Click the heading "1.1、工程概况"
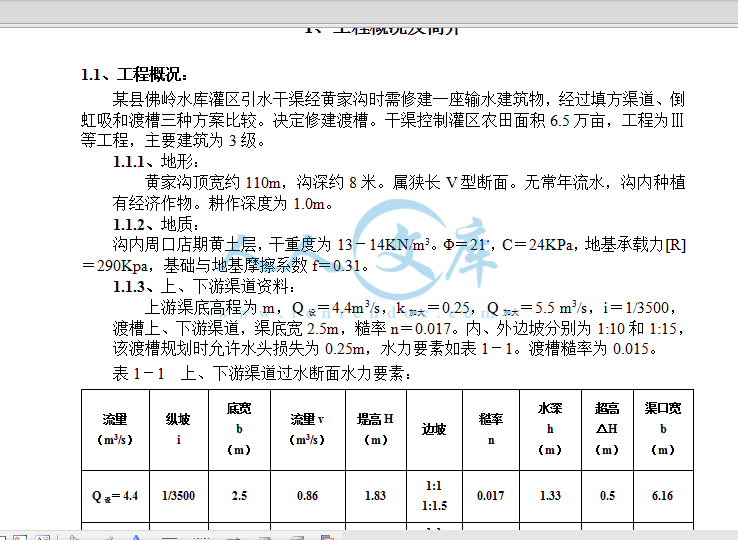Image resolution: width=738 pixels, height=540 pixels. 134,75
